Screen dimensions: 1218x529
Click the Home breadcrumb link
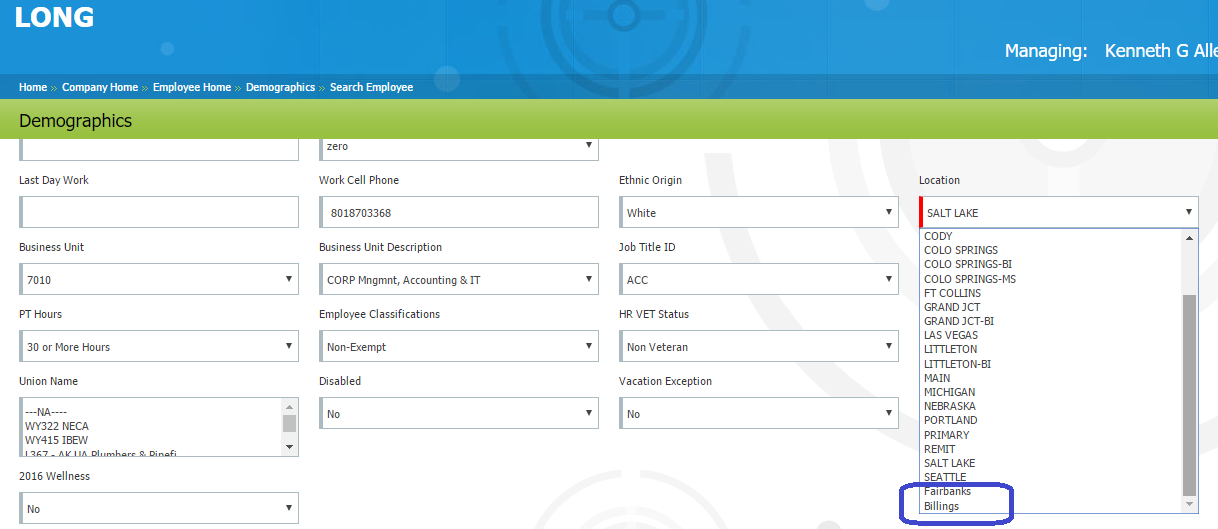coord(32,88)
